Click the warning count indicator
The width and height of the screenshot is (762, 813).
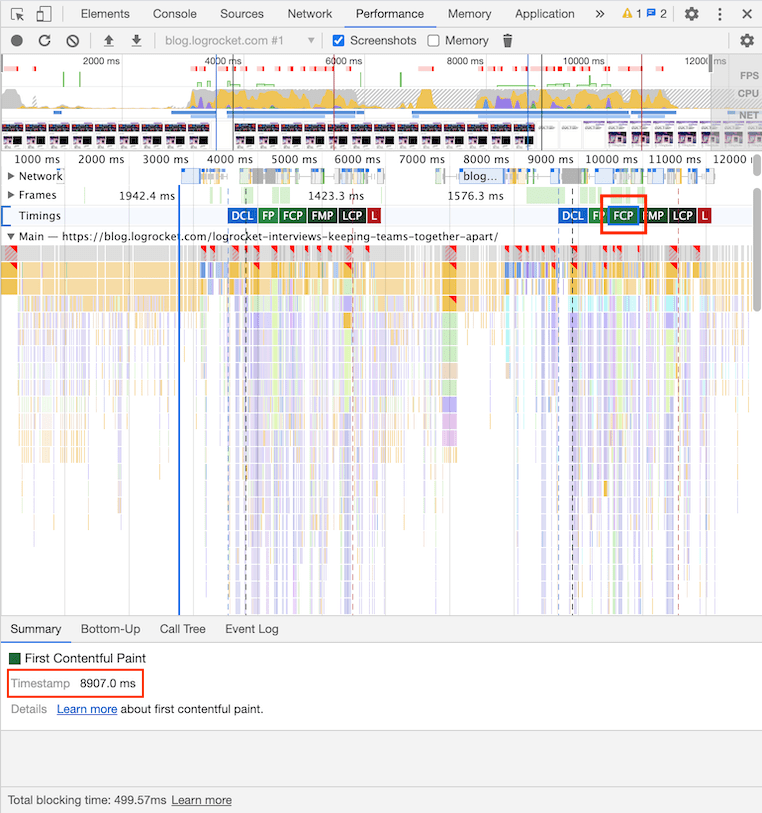point(632,14)
